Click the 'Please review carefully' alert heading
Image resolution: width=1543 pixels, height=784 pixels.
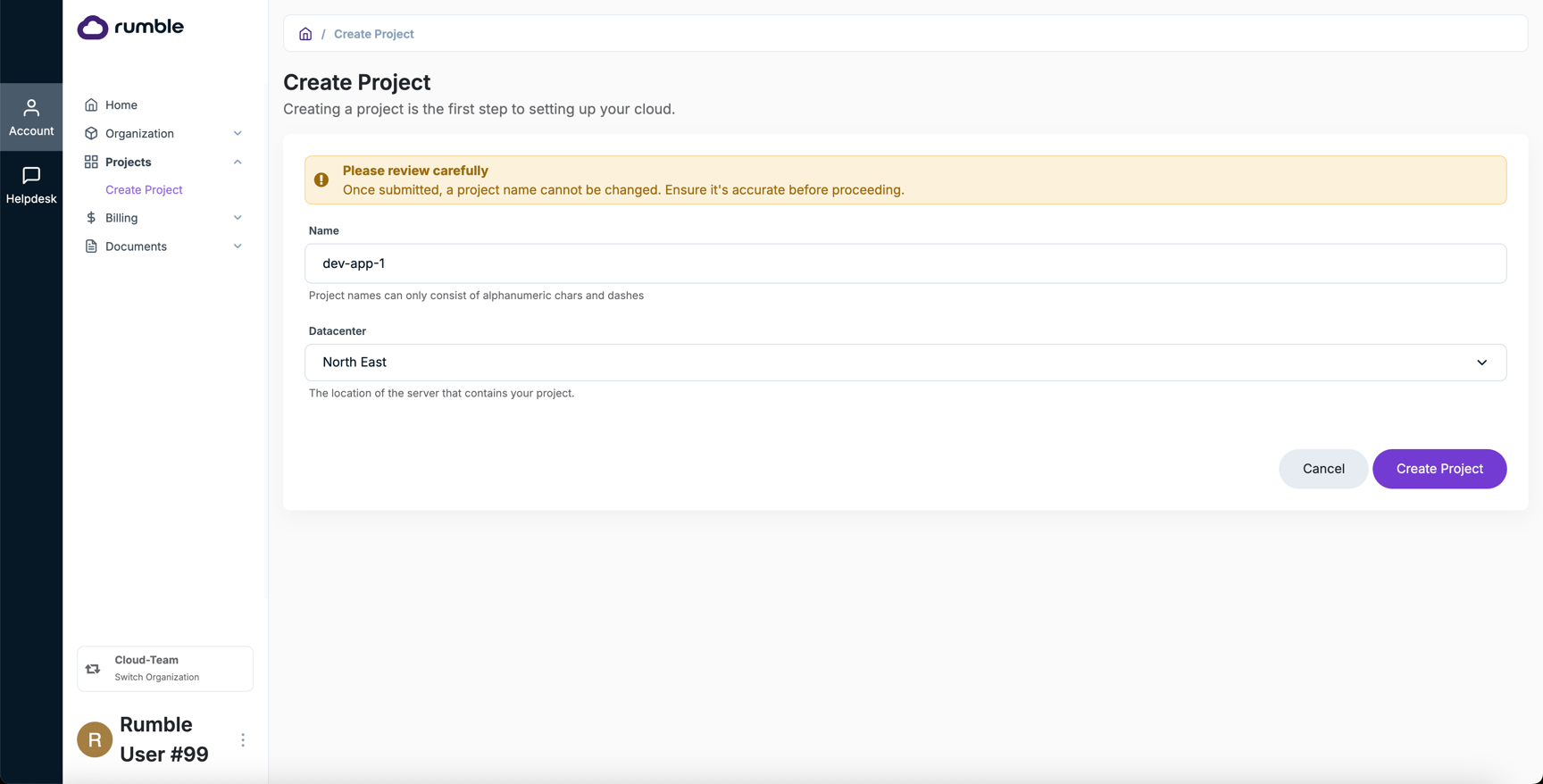[415, 171]
